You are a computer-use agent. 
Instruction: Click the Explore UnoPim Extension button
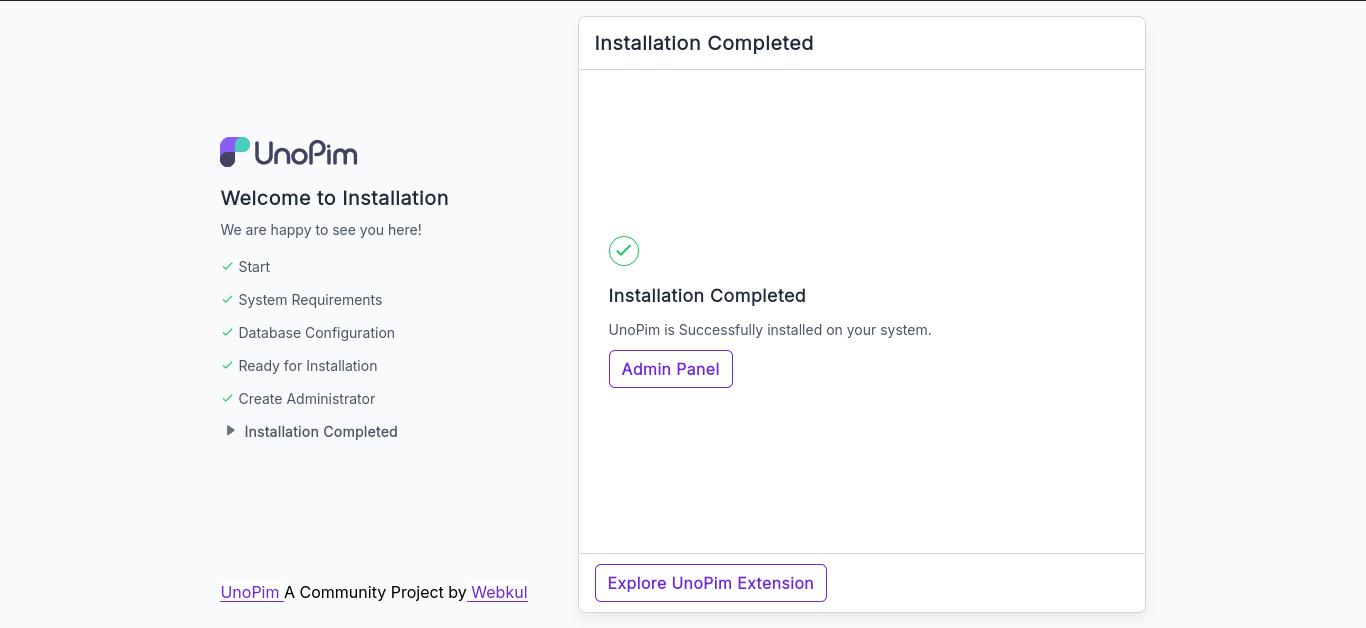click(711, 583)
